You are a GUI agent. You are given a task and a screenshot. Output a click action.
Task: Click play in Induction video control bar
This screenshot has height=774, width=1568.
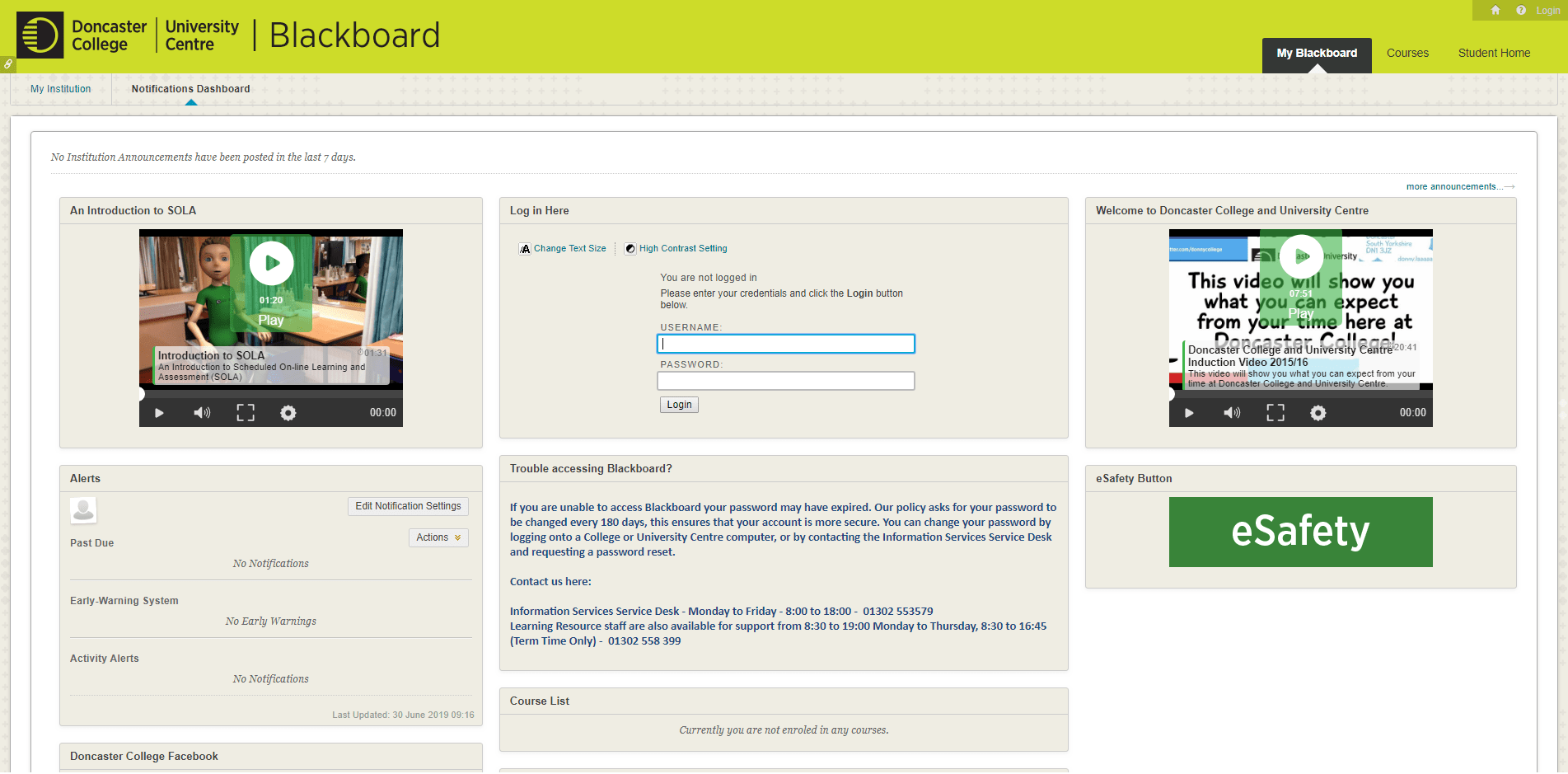[1189, 413]
